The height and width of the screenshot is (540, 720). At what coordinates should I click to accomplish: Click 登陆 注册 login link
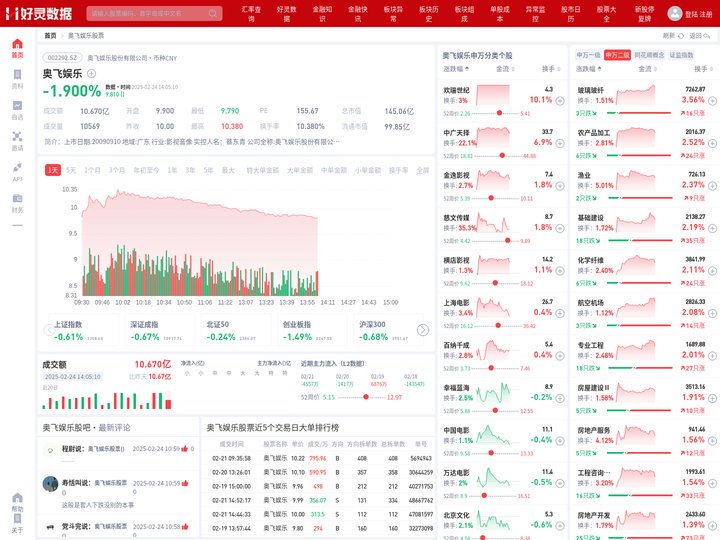[699, 14]
